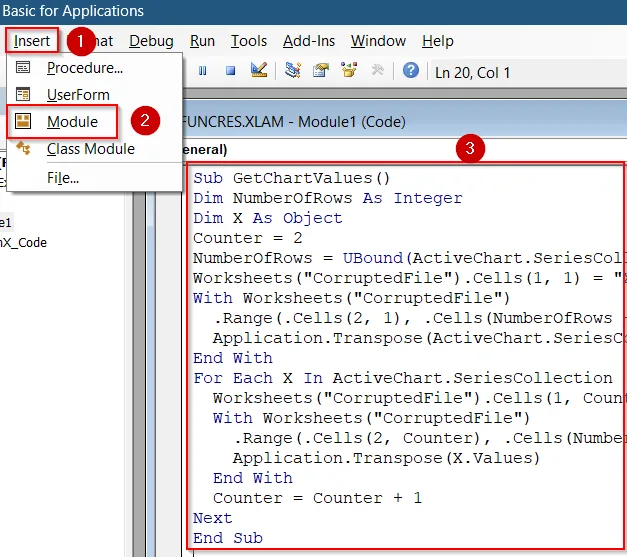627x557 pixels.
Task: Choose Procedure... from Insert menu
Action: (x=95, y=68)
